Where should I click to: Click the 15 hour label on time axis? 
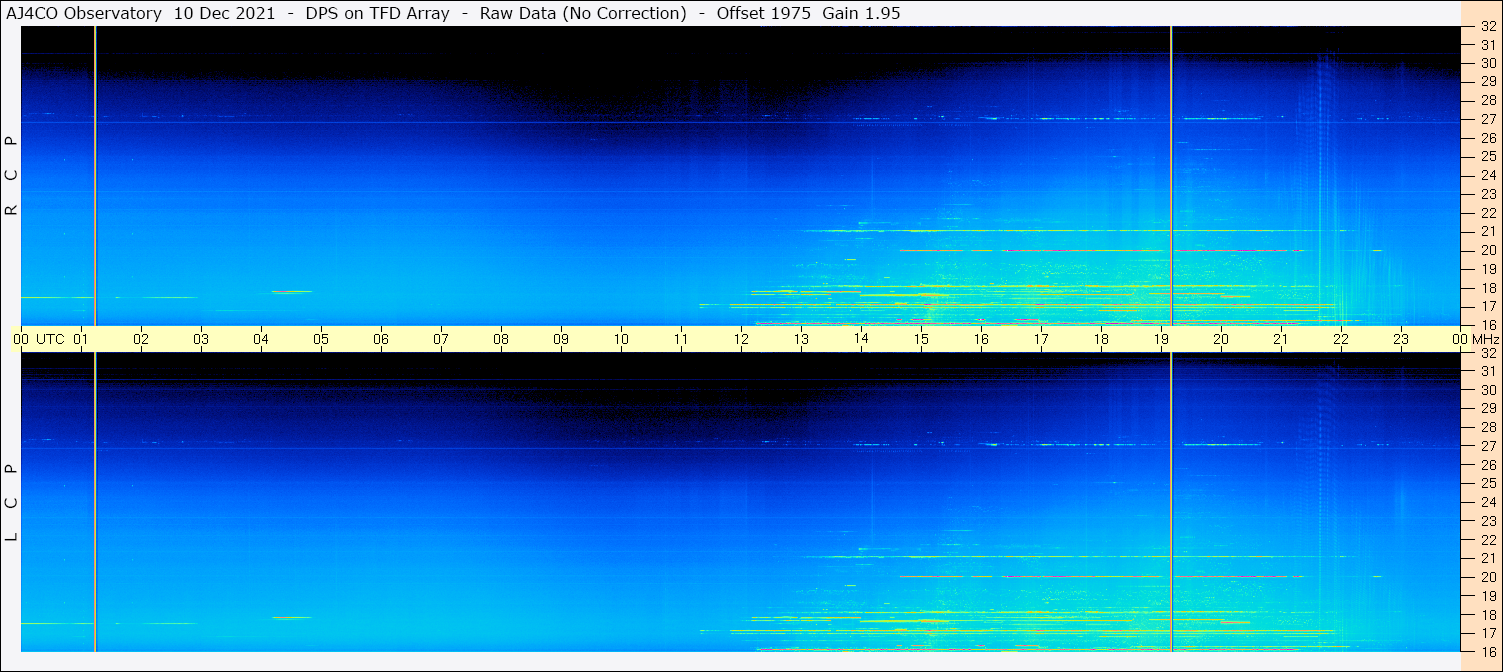click(921, 339)
